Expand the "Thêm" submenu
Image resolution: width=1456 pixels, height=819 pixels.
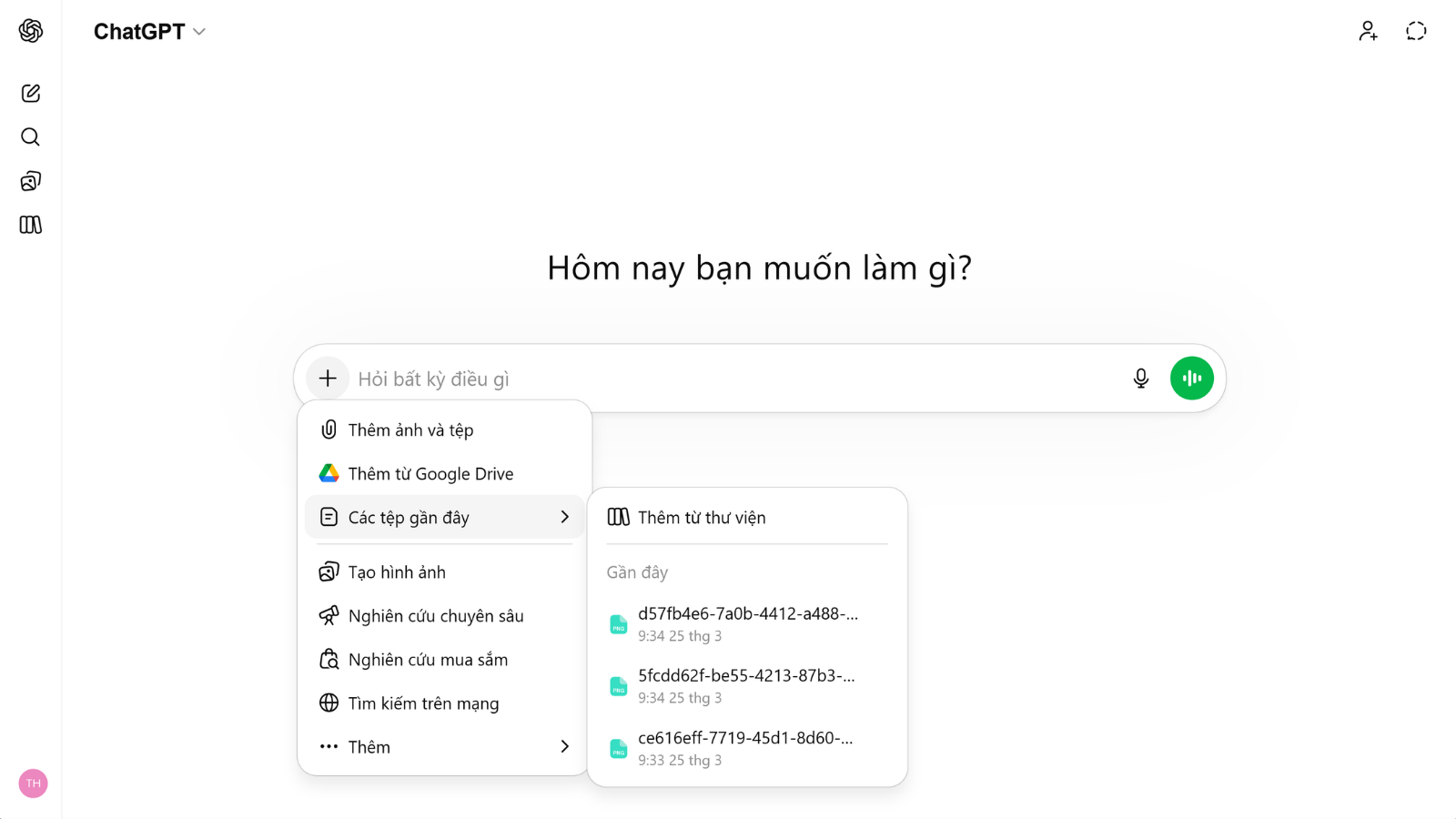pos(444,747)
